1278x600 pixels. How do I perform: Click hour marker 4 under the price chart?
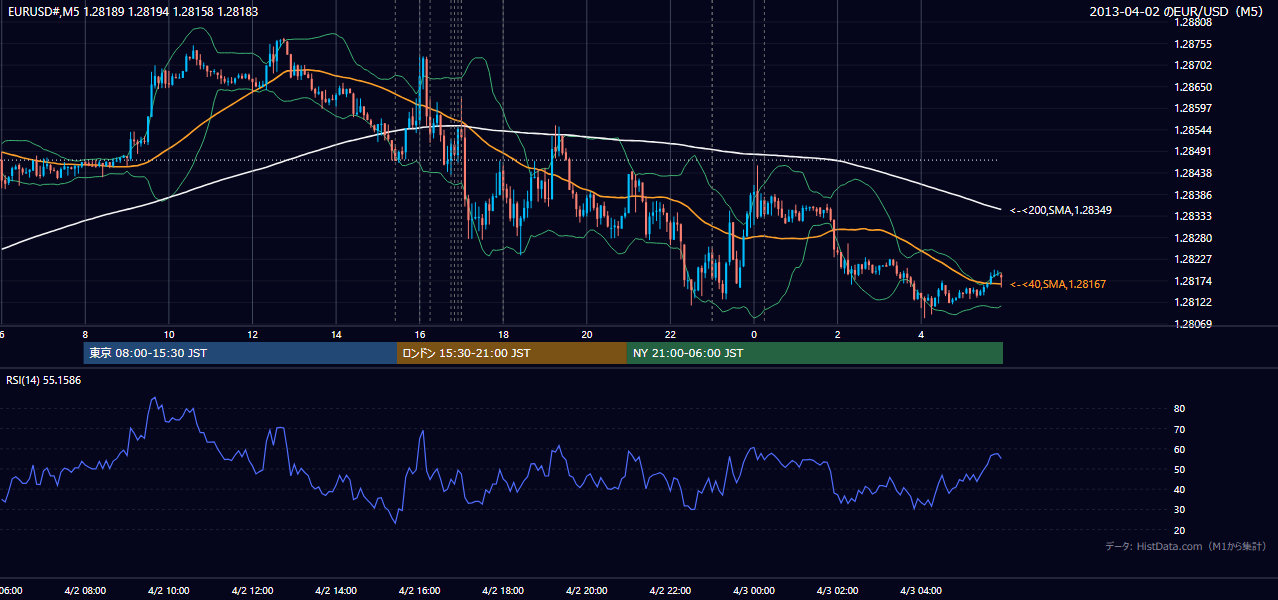921,335
